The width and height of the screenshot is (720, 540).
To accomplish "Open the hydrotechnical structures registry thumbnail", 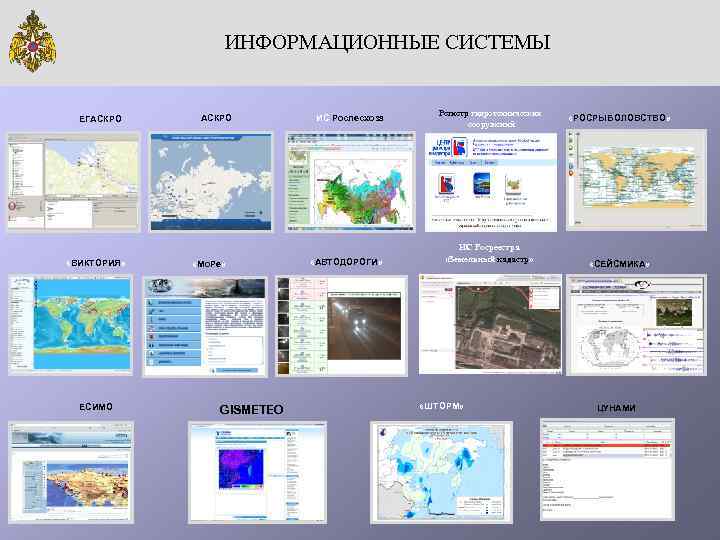I will point(491,182).
